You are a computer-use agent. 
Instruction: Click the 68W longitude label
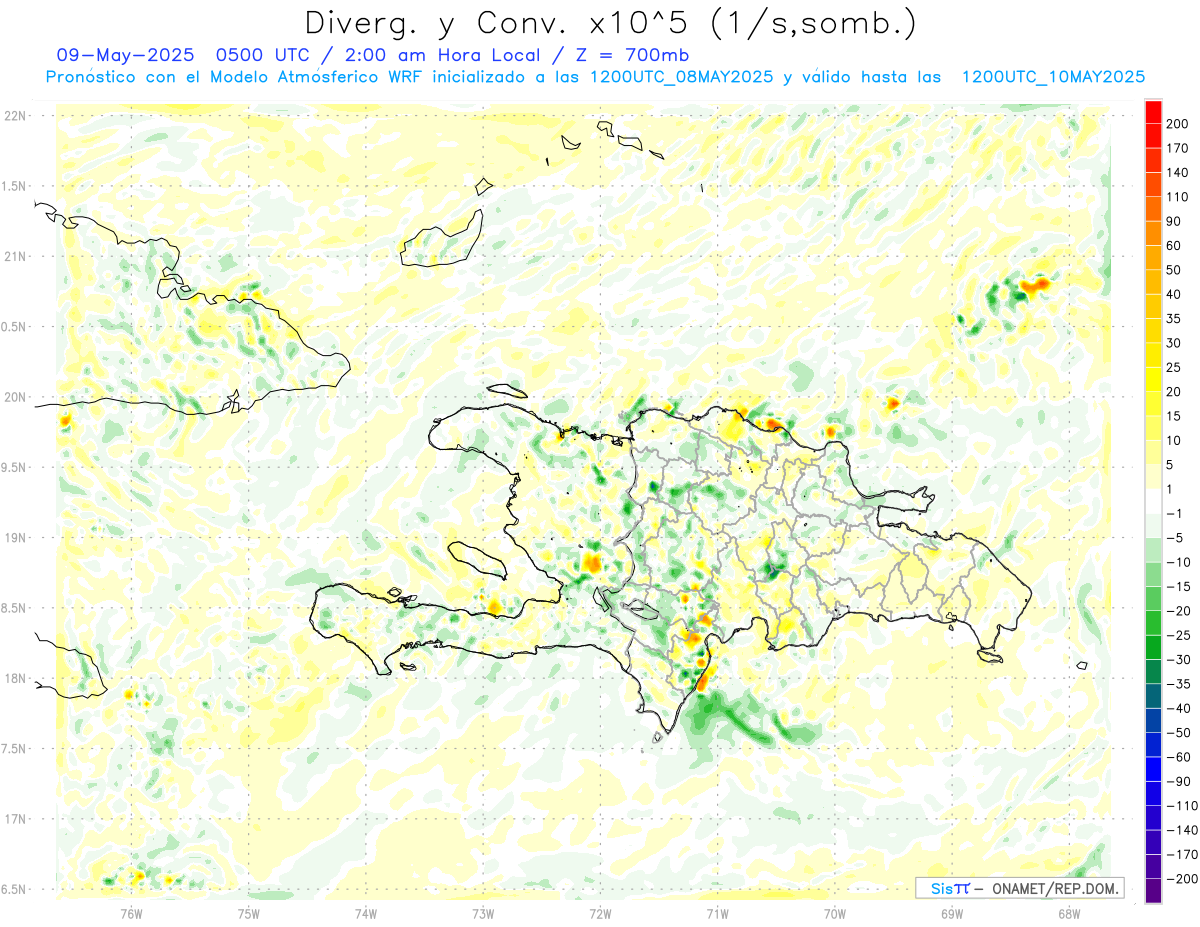click(1069, 912)
